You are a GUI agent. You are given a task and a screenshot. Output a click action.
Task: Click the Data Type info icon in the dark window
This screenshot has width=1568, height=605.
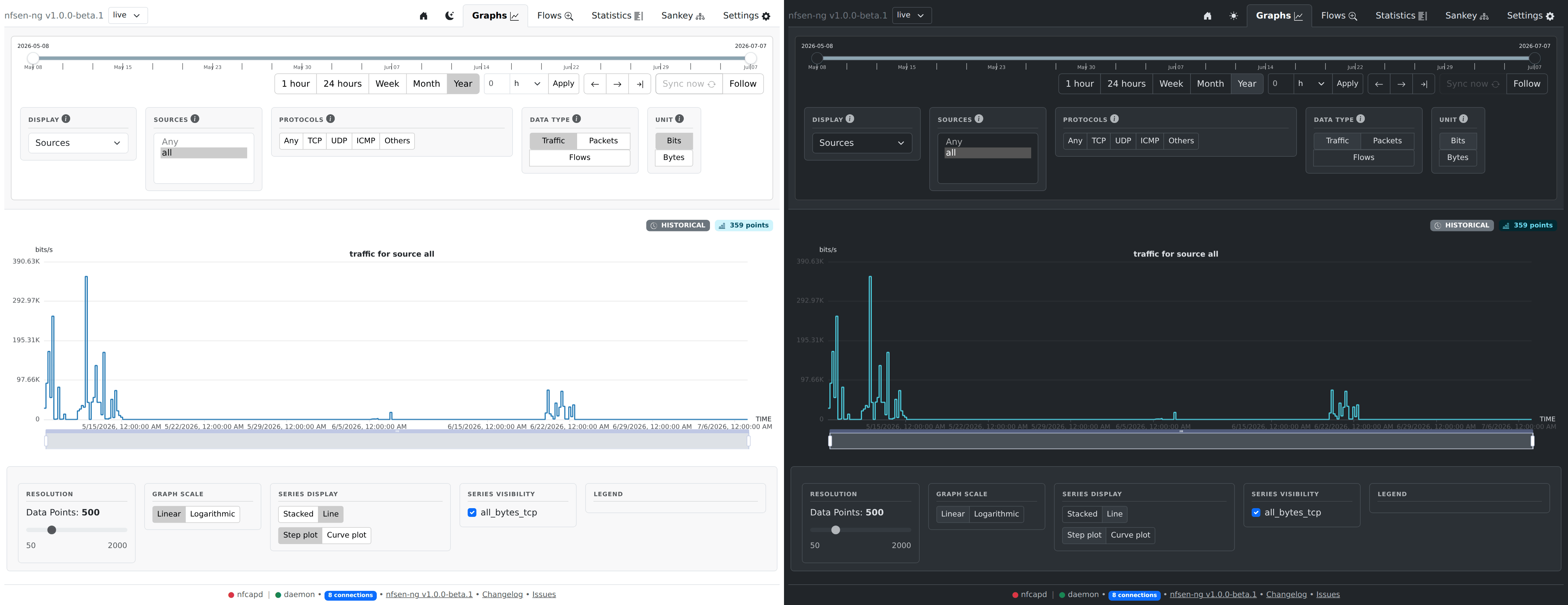pos(1360,119)
